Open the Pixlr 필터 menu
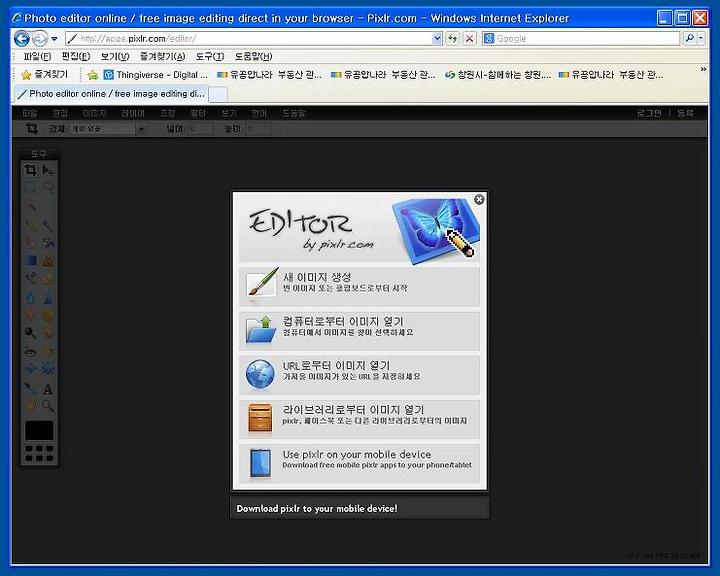This screenshot has width=720, height=576. (x=198, y=113)
